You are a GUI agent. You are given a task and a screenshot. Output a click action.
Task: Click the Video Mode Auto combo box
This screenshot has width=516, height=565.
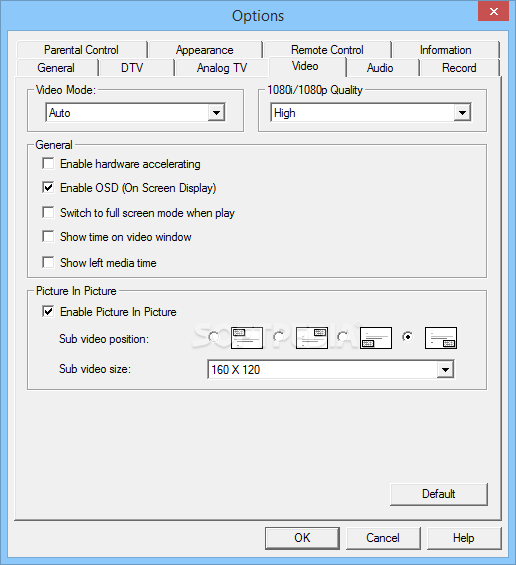click(135, 112)
